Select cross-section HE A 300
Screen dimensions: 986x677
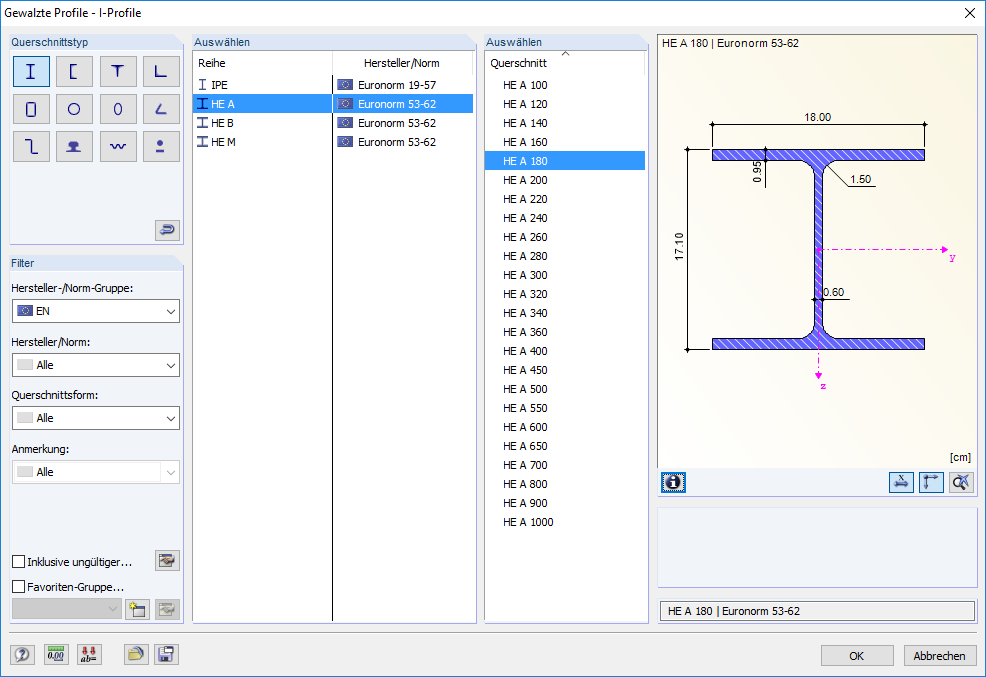tap(565, 275)
